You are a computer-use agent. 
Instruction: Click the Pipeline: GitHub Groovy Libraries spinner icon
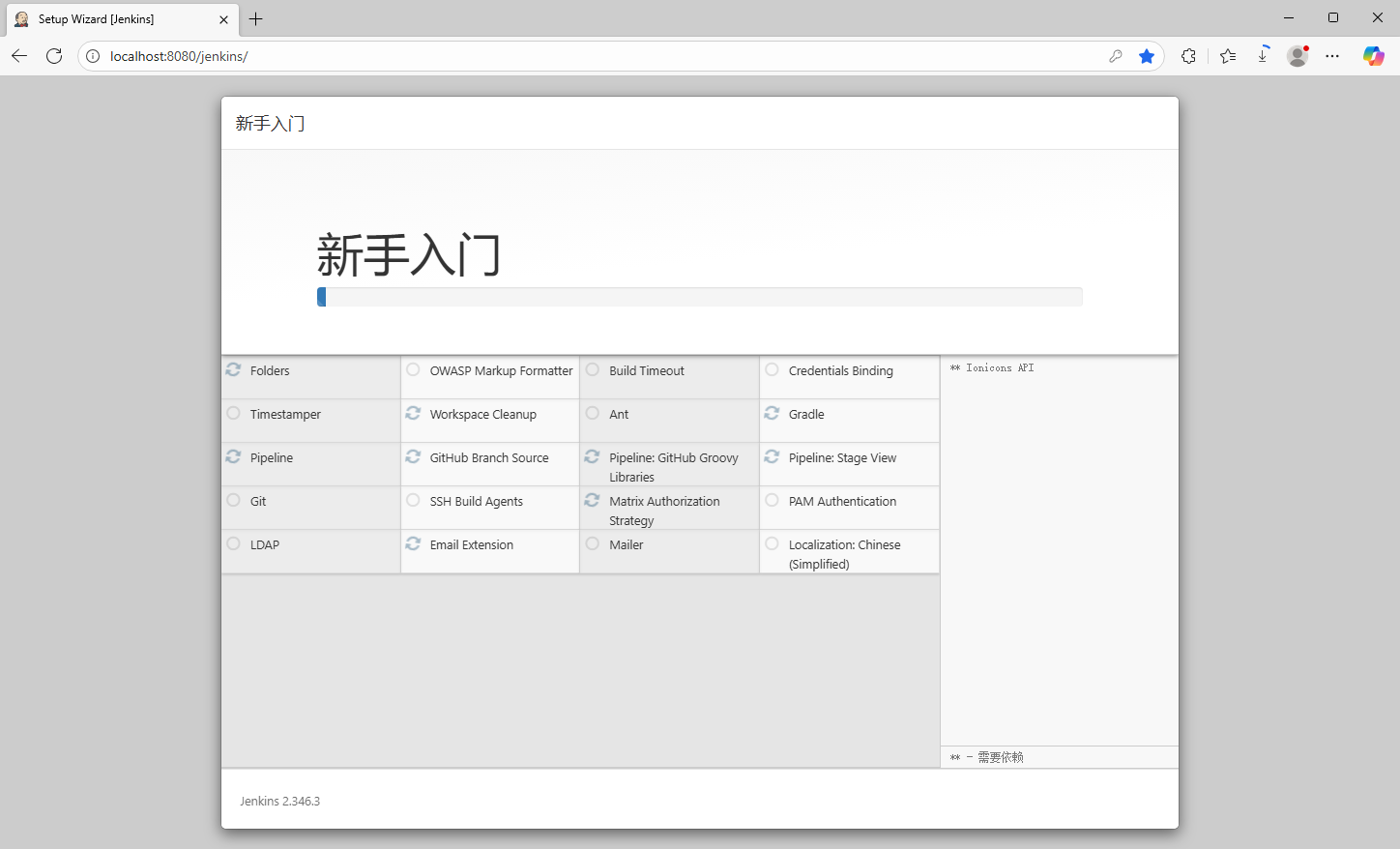592,456
